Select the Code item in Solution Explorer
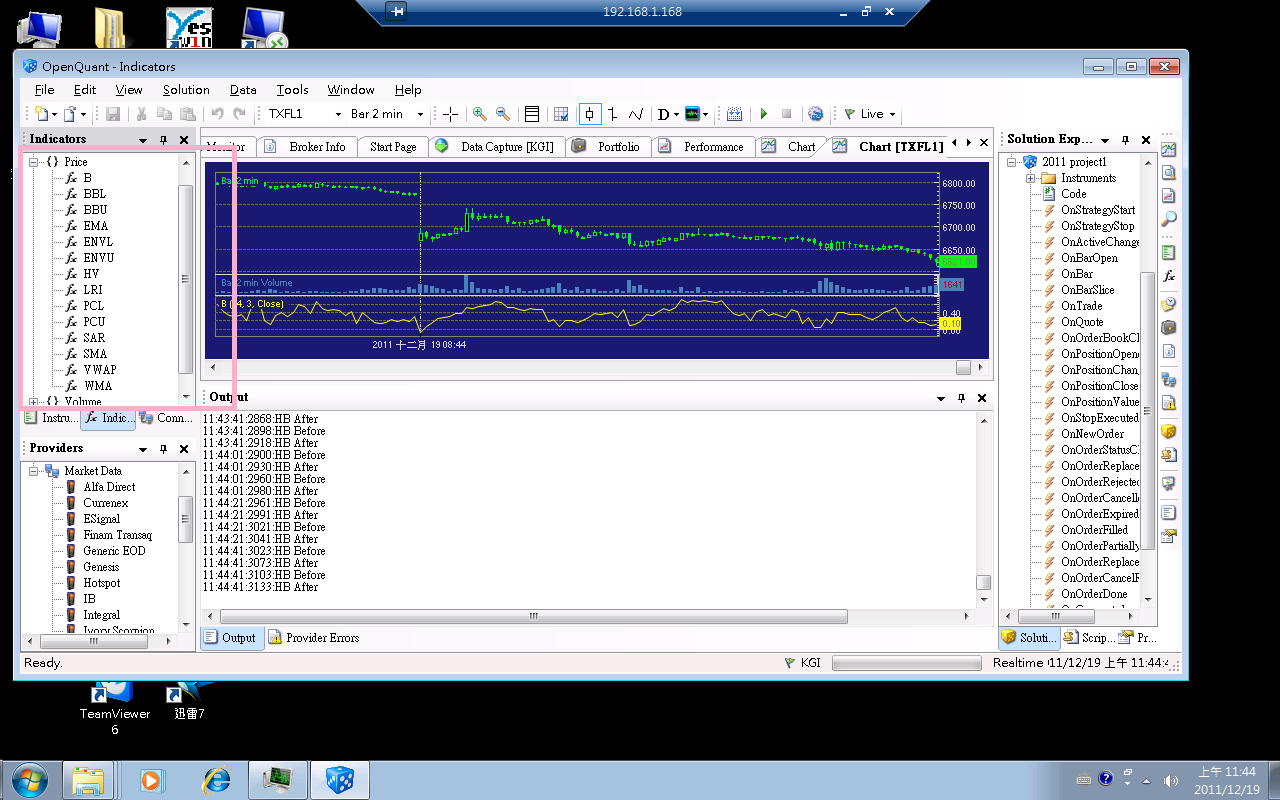Image resolution: width=1280 pixels, height=800 pixels. coord(1074,194)
